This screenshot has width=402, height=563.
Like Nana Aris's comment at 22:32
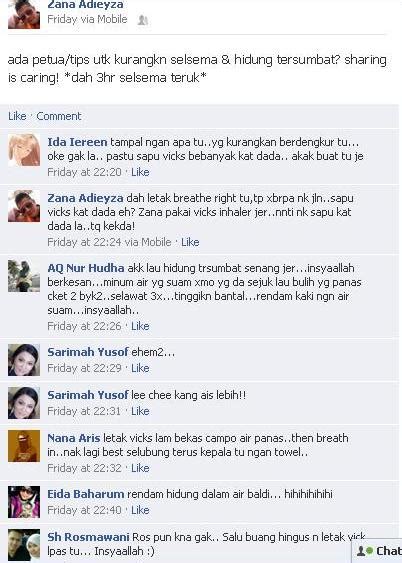[x=140, y=468]
